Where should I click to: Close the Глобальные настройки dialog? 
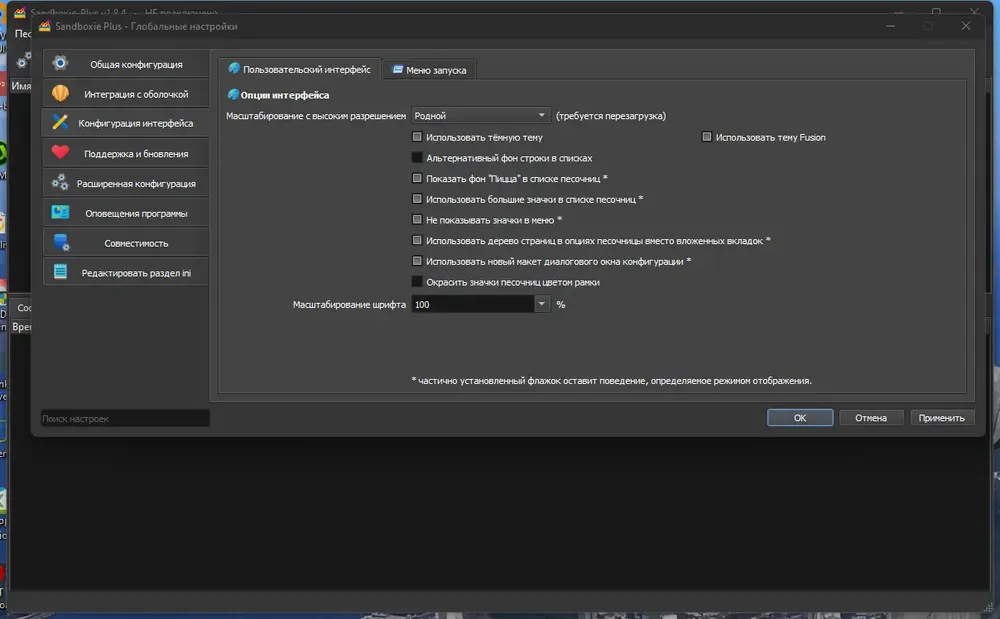click(966, 26)
